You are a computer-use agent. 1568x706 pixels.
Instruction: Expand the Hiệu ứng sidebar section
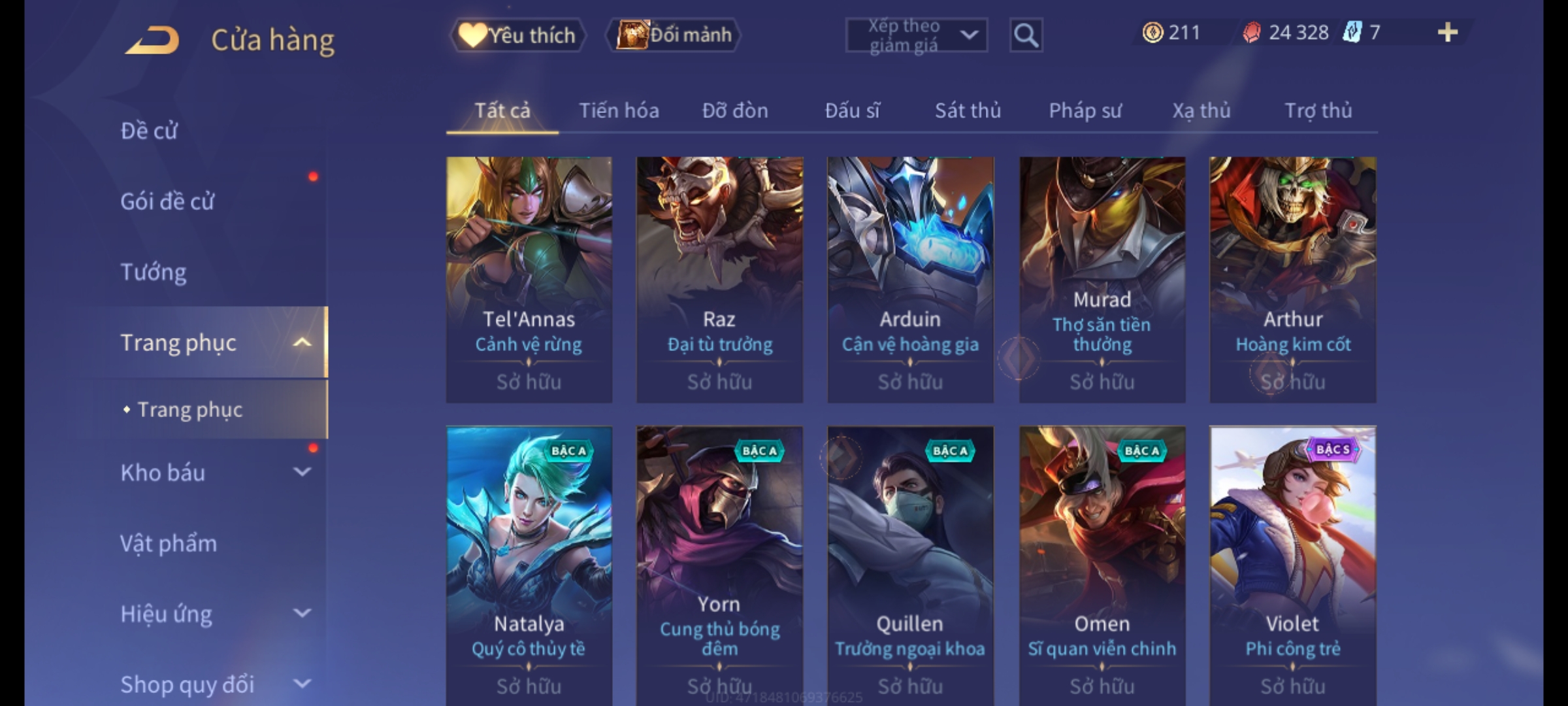pyautogui.click(x=302, y=613)
